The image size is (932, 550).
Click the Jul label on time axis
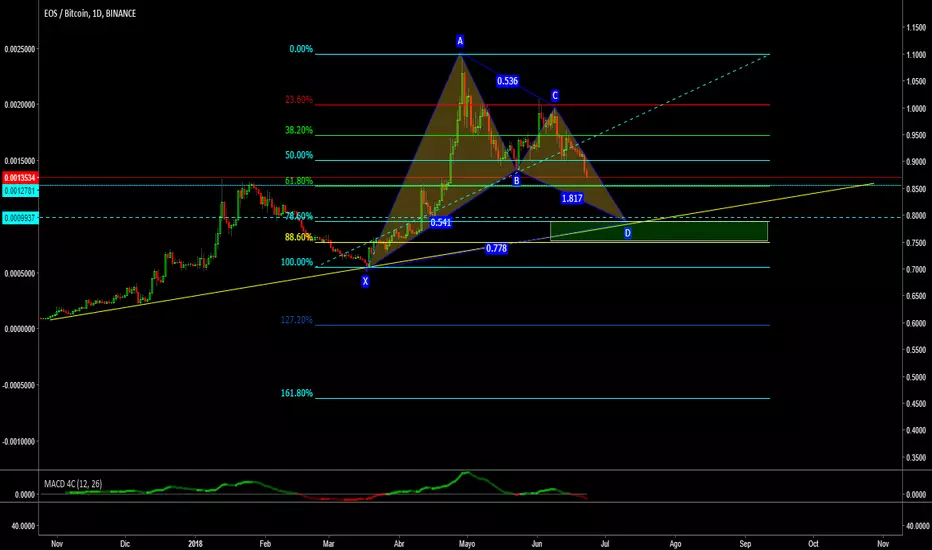(605, 543)
